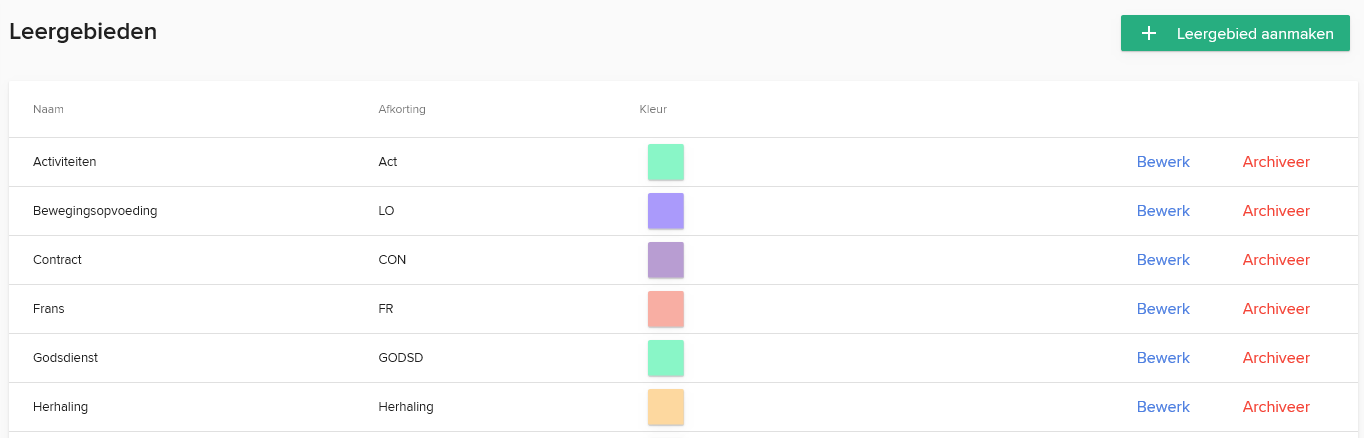
Task: Click the Leergebied aanmaken button
Action: [1235, 33]
